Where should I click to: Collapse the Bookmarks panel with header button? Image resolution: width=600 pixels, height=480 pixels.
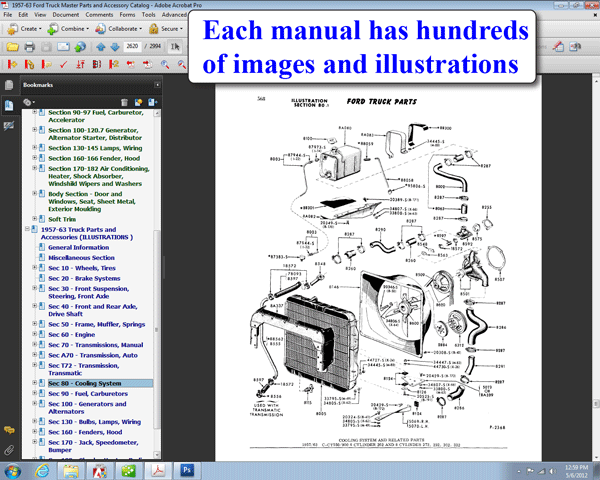click(157, 85)
